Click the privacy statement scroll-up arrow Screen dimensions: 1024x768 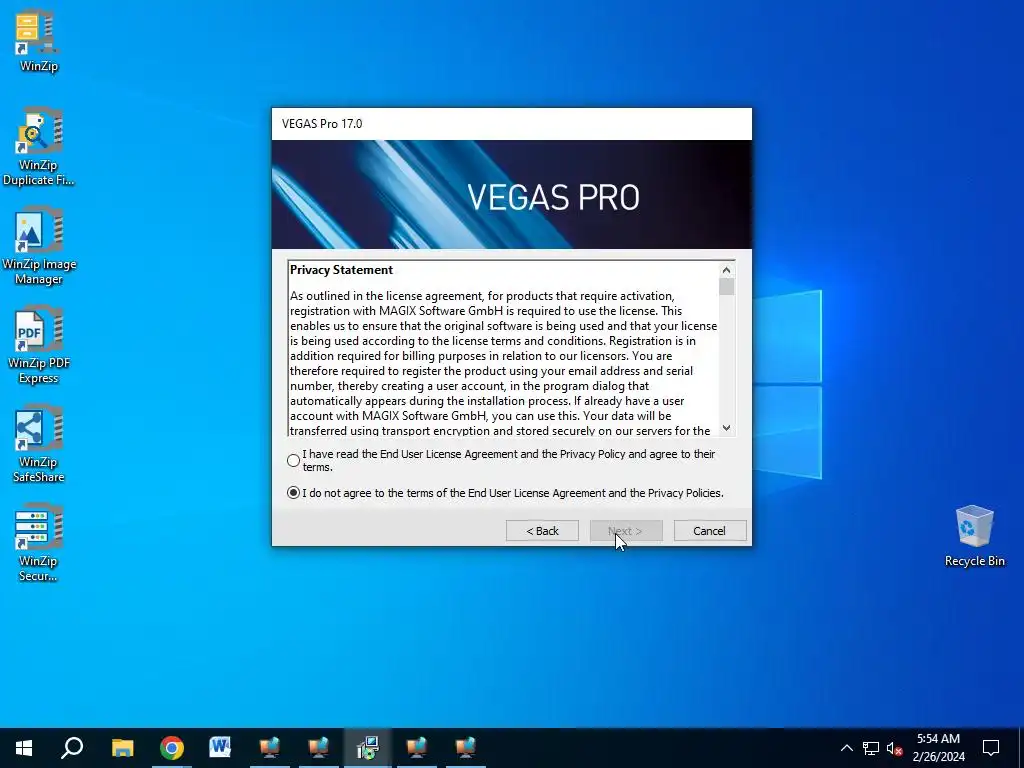point(726,270)
